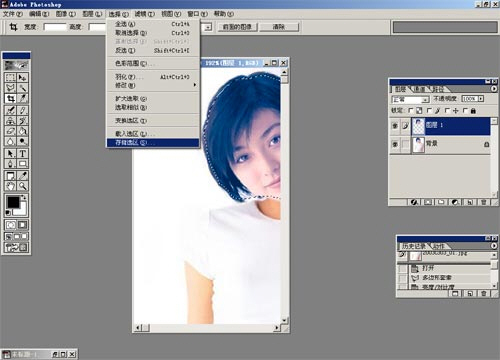Image resolution: width=500 pixels, height=360 pixels.
Task: Select the Slice tool
Action: (x=22, y=98)
